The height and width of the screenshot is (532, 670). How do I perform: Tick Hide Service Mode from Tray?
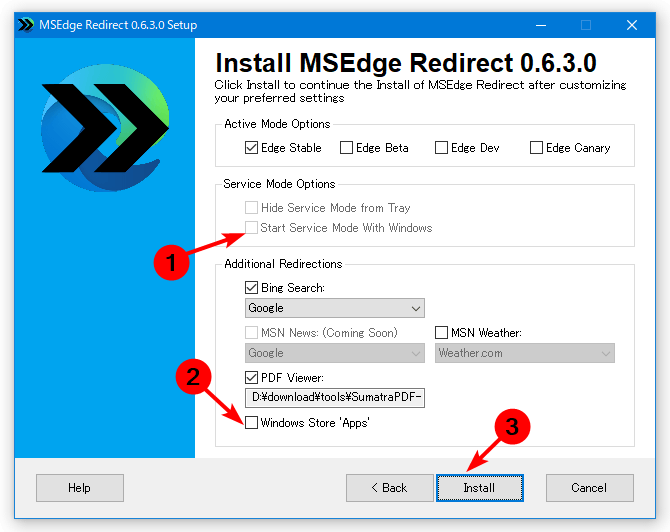[x=251, y=208]
